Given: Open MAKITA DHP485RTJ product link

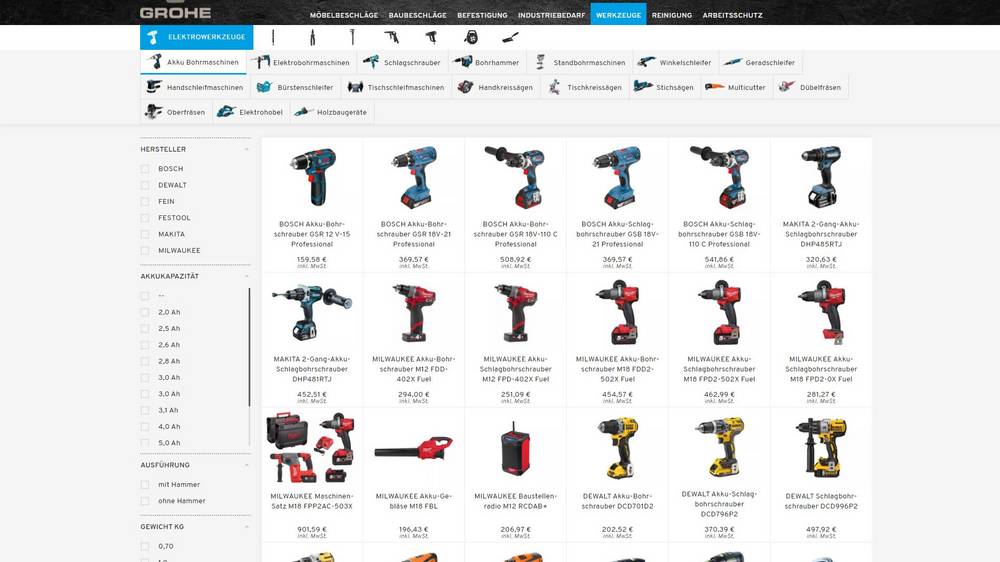Looking at the screenshot, I should click(x=821, y=234).
